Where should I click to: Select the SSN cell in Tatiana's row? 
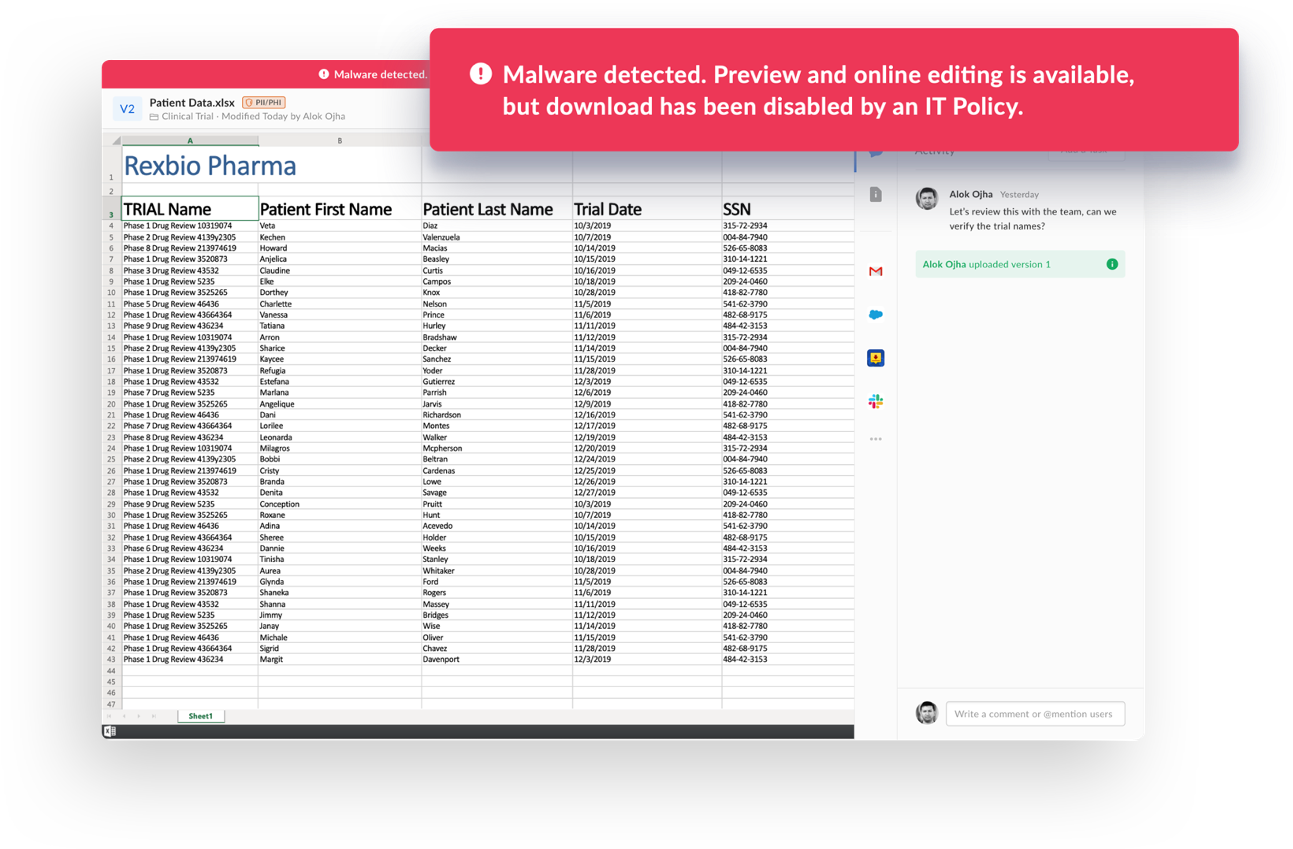click(788, 326)
